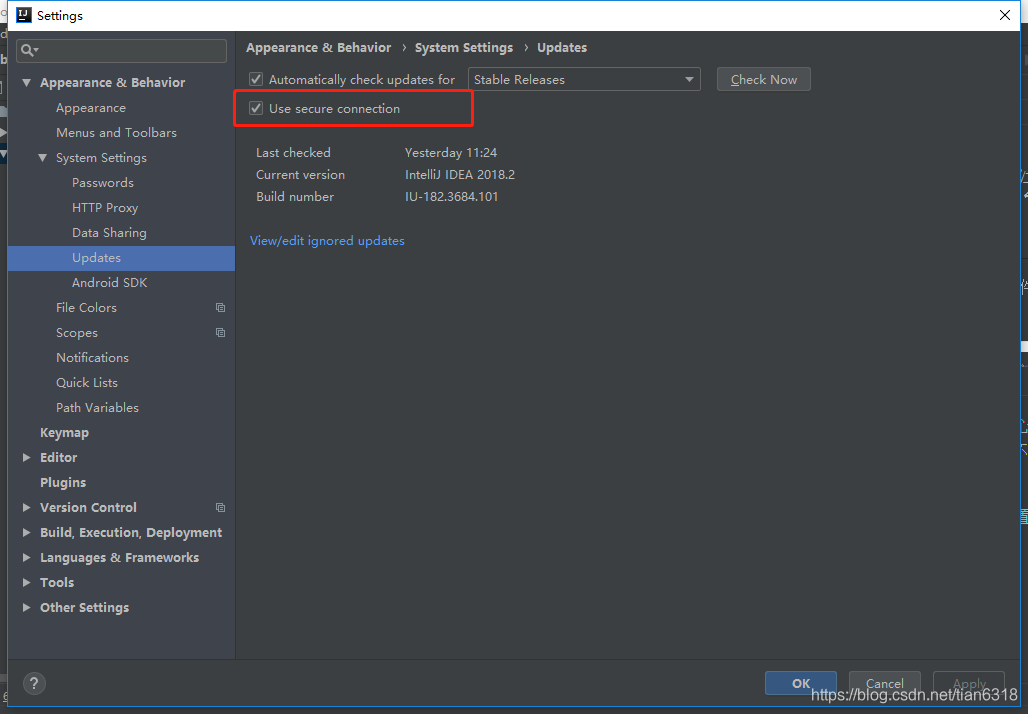The height and width of the screenshot is (714, 1028).
Task: Open the Plugins settings page
Action: [63, 483]
